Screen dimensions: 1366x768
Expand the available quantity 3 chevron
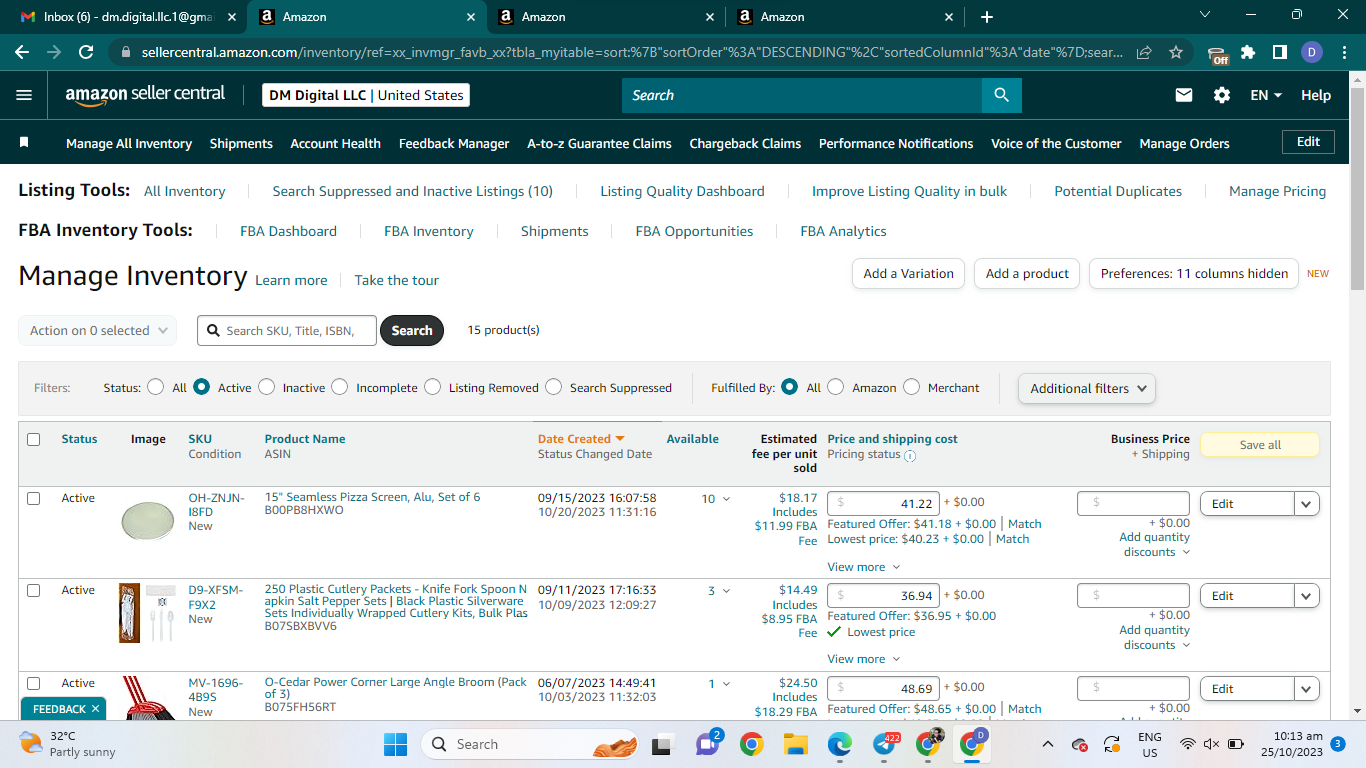pyautogui.click(x=726, y=591)
